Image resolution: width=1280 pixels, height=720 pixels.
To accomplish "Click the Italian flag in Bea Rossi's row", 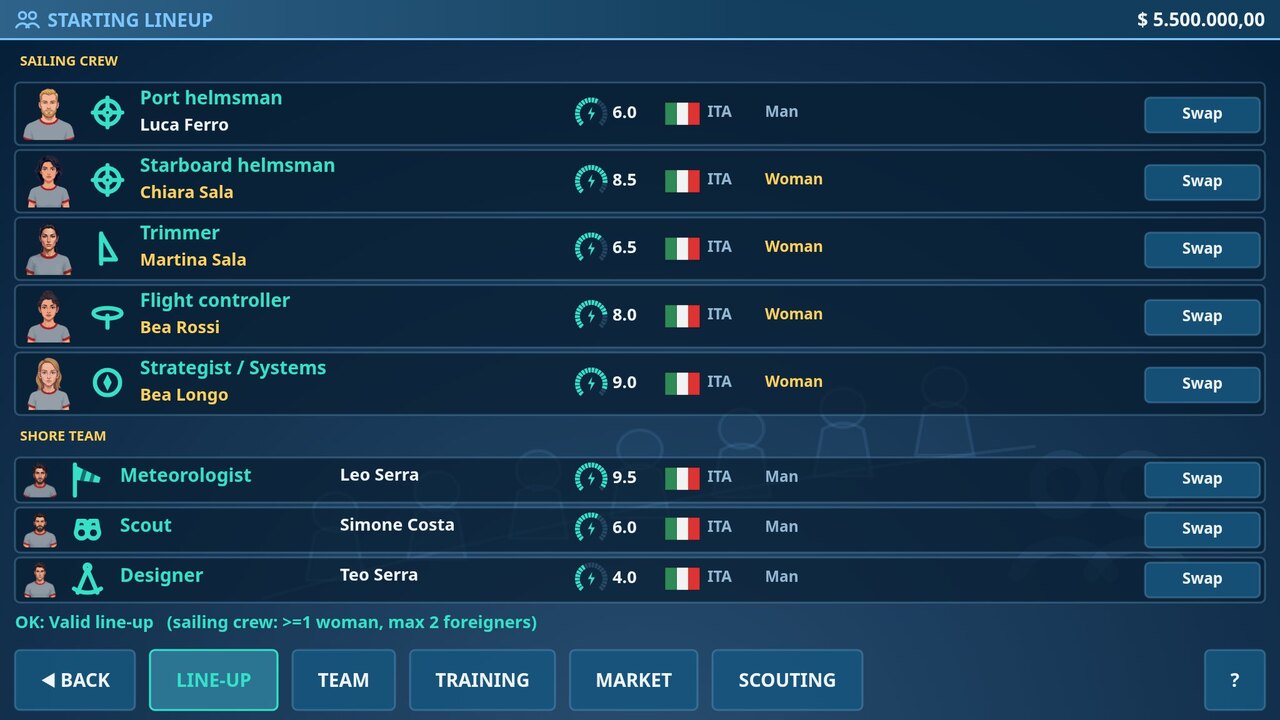I will pos(682,316).
